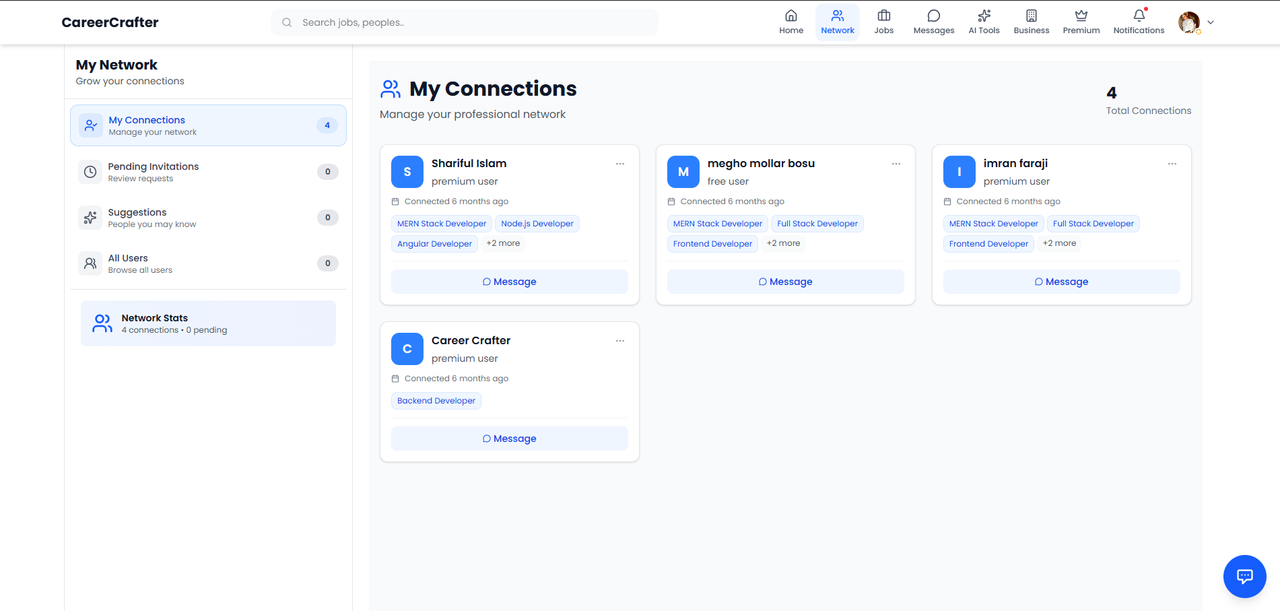The height and width of the screenshot is (611, 1280).
Task: Open three-dot menu on imran faraji card
Action: (x=1172, y=164)
